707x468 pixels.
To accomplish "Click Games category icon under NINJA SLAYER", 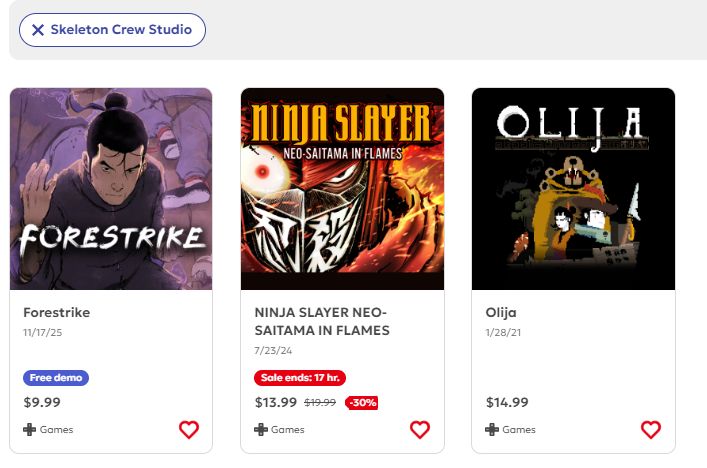I will pos(261,430).
